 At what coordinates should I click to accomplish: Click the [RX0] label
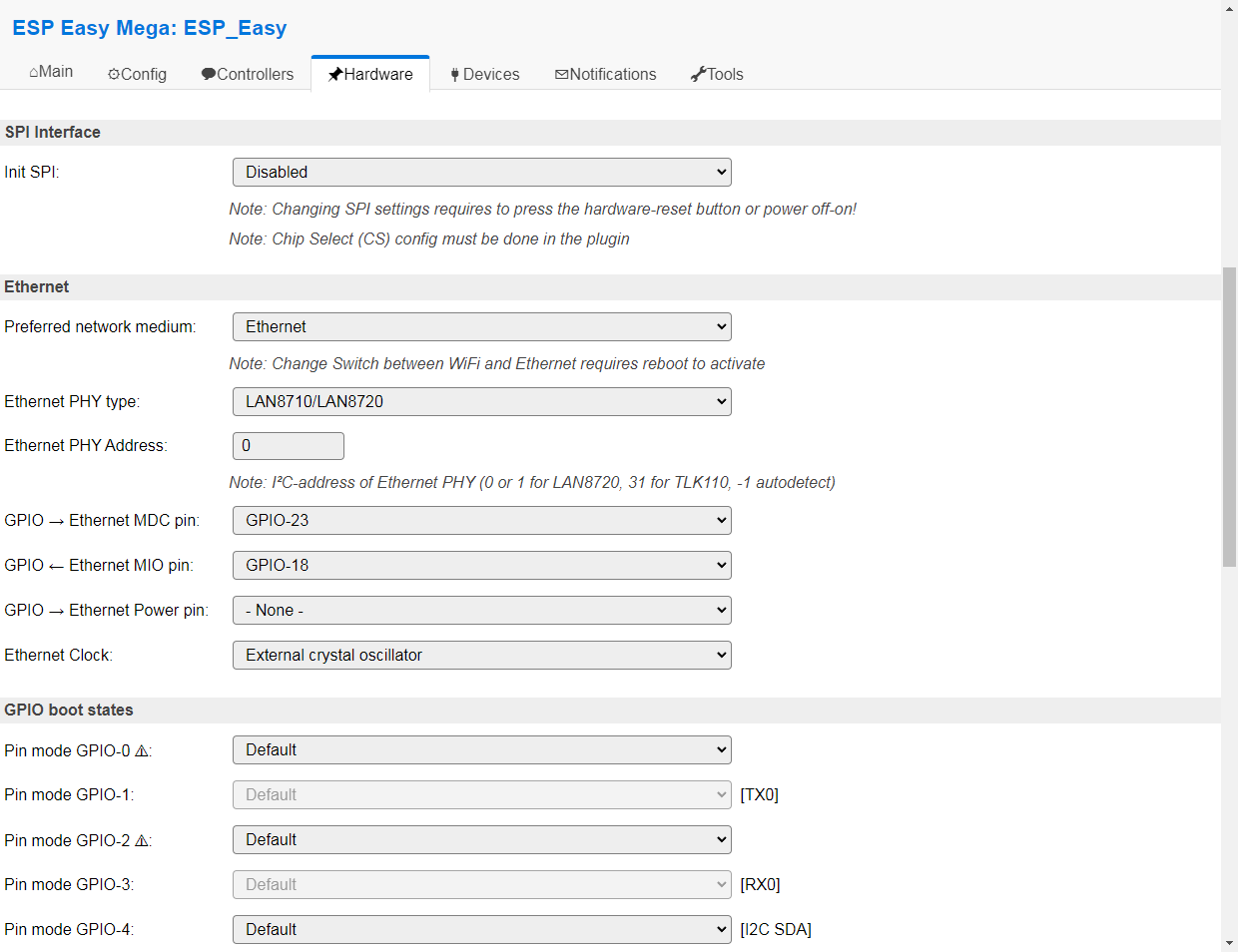click(760, 885)
